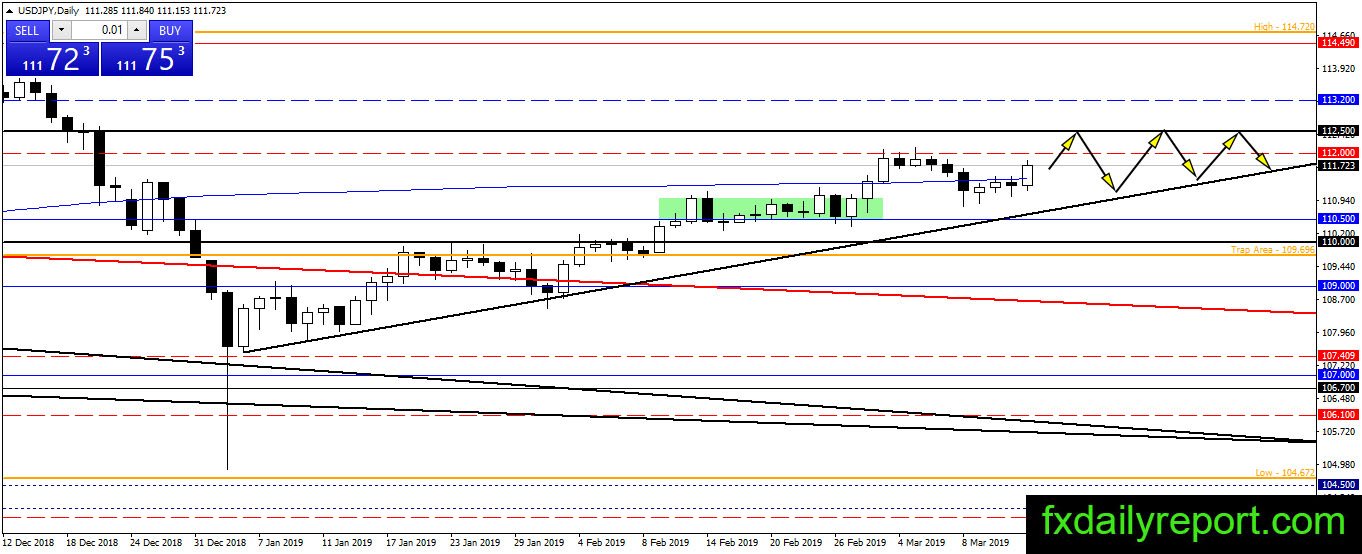Collapse the one-click trading panel triangle

[7, 12]
